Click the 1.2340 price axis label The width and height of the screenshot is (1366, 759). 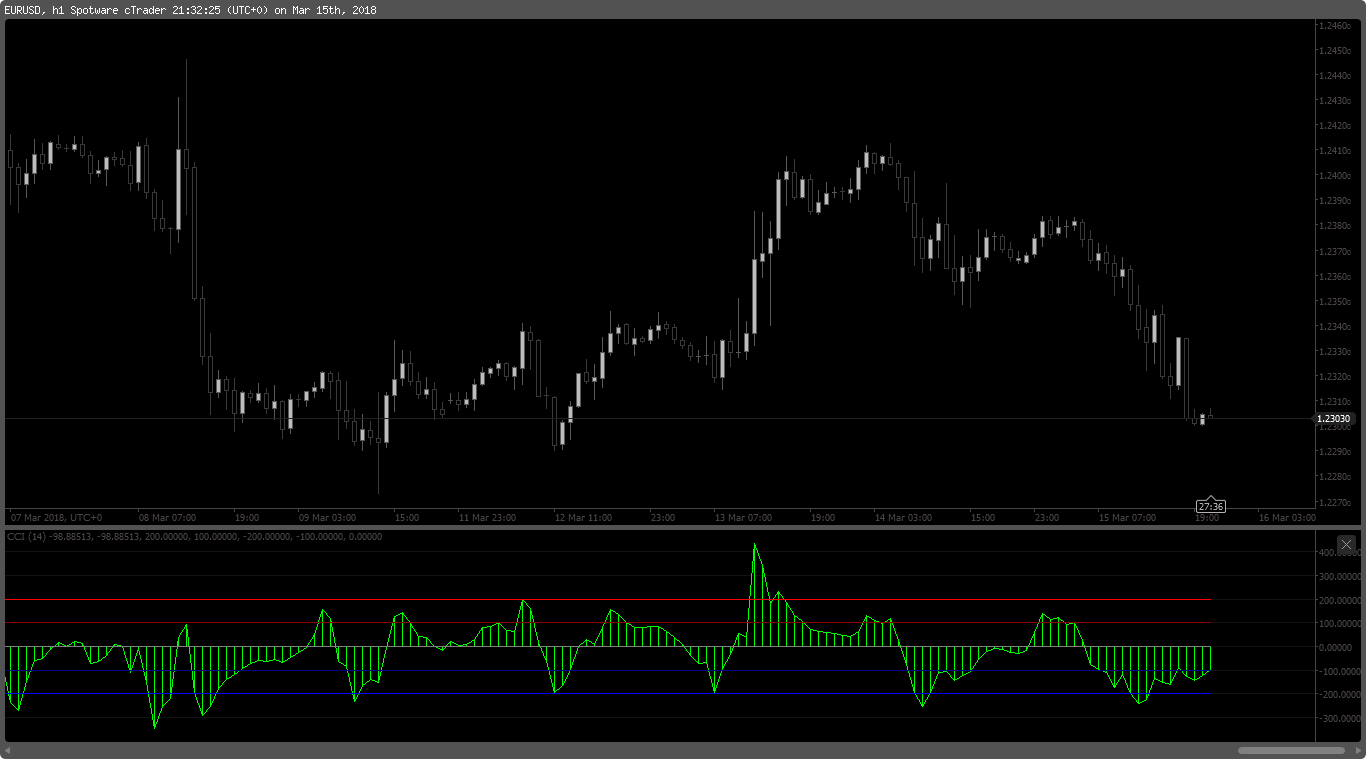click(x=1335, y=327)
